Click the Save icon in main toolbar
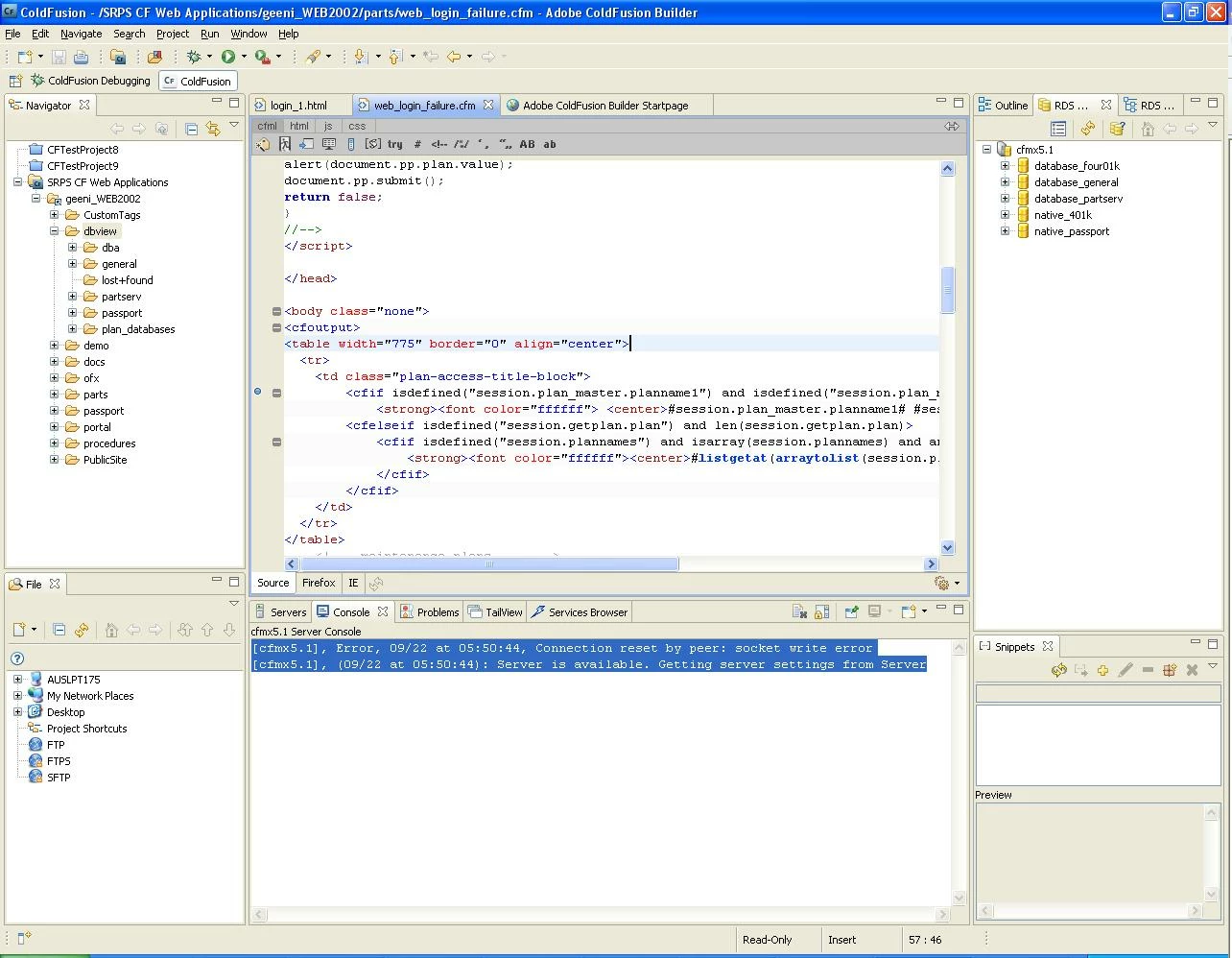1232x958 pixels. [59, 58]
